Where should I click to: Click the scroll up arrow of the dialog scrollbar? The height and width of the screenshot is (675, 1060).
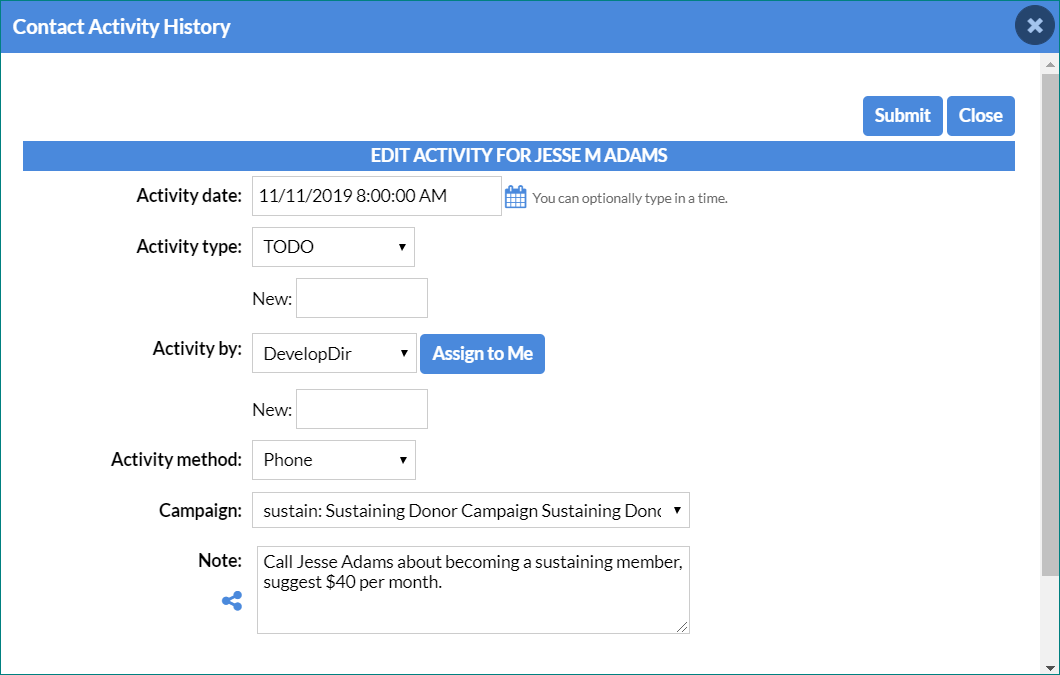[x=1050, y=65]
